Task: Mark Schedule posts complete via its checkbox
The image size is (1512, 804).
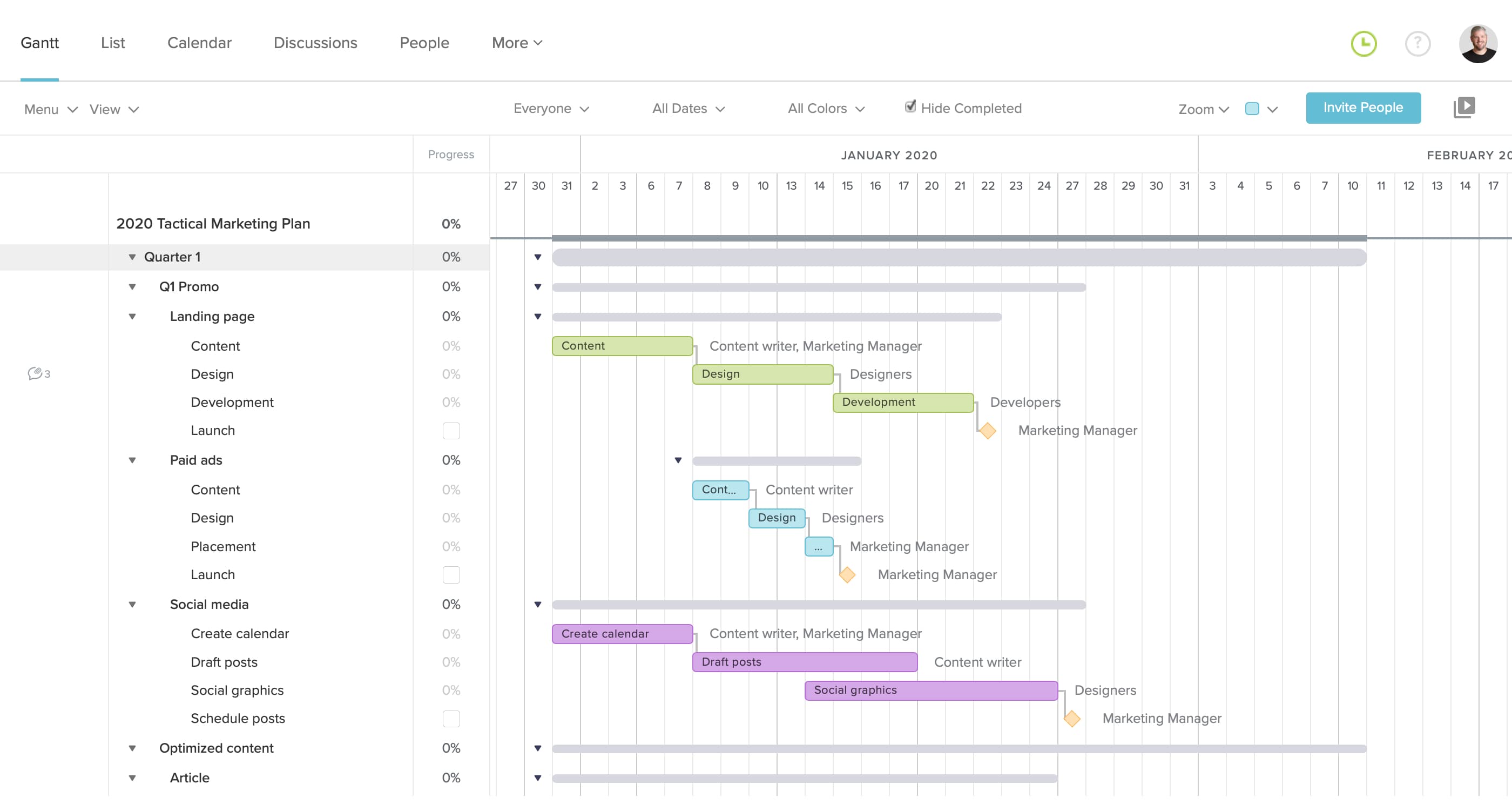Action: [x=451, y=718]
